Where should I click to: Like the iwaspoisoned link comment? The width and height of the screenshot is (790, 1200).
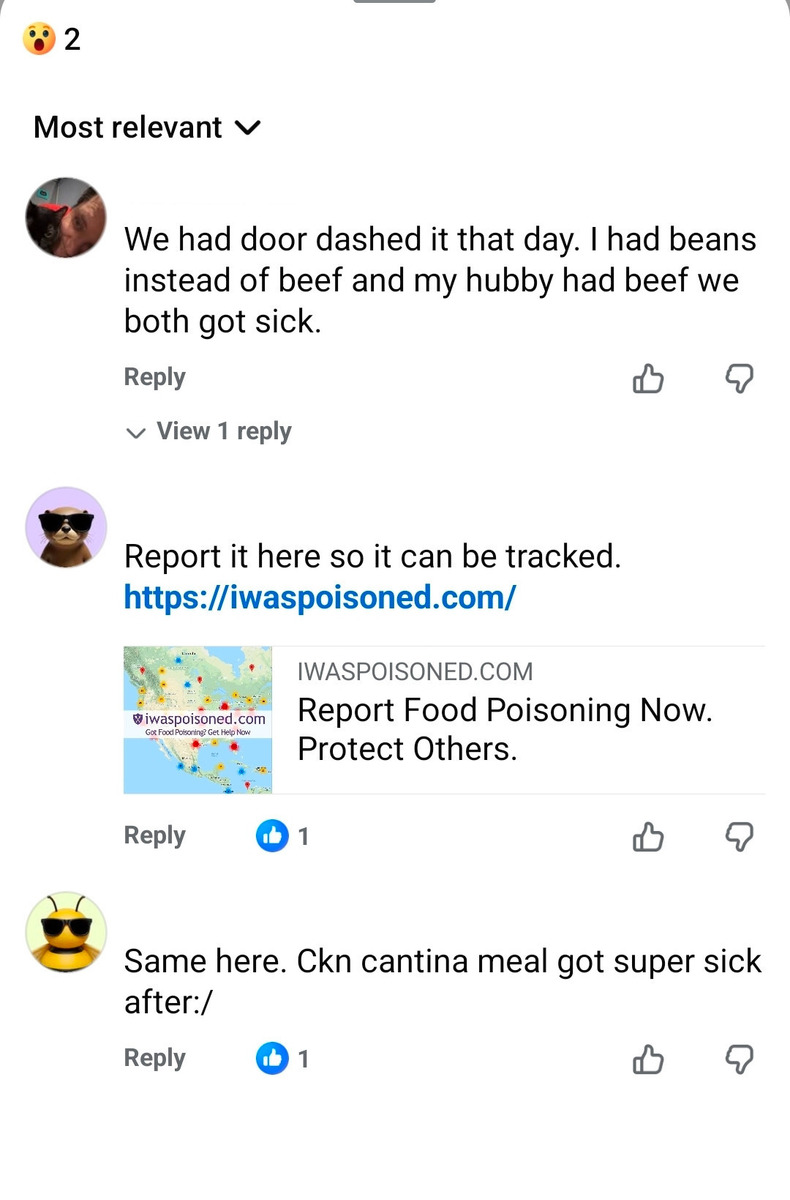(648, 836)
